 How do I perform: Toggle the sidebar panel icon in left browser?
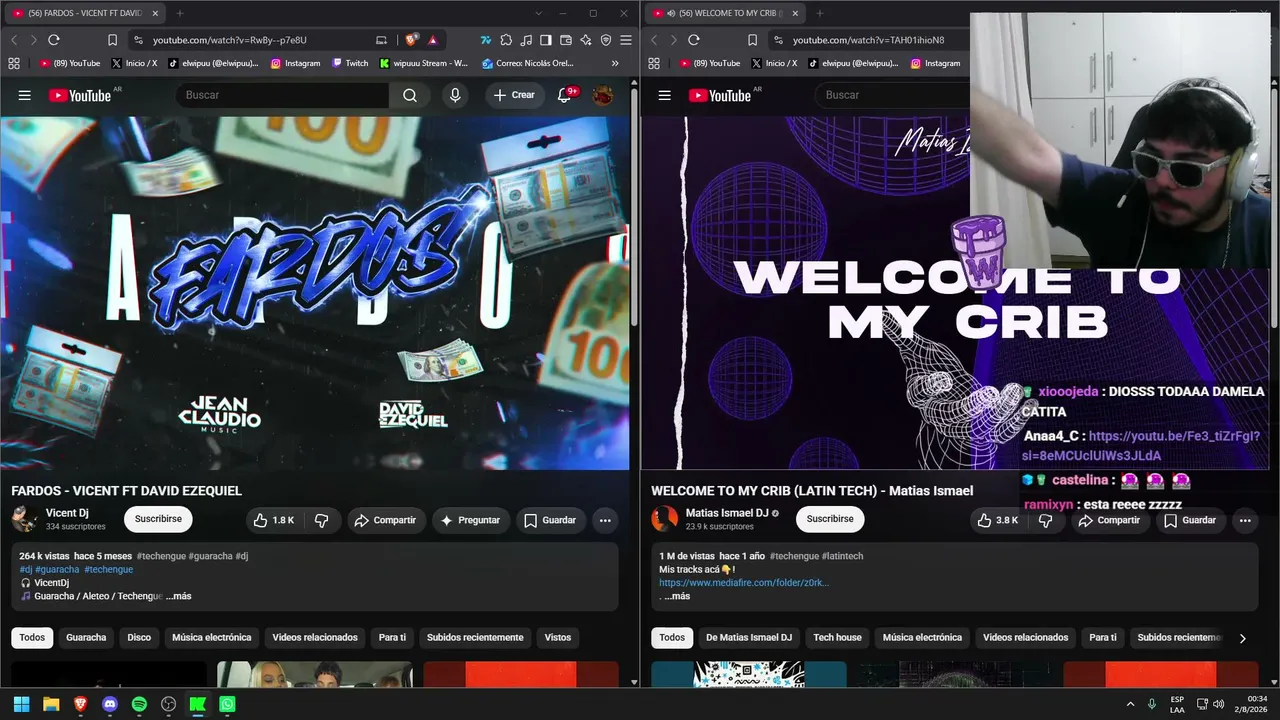click(546, 40)
